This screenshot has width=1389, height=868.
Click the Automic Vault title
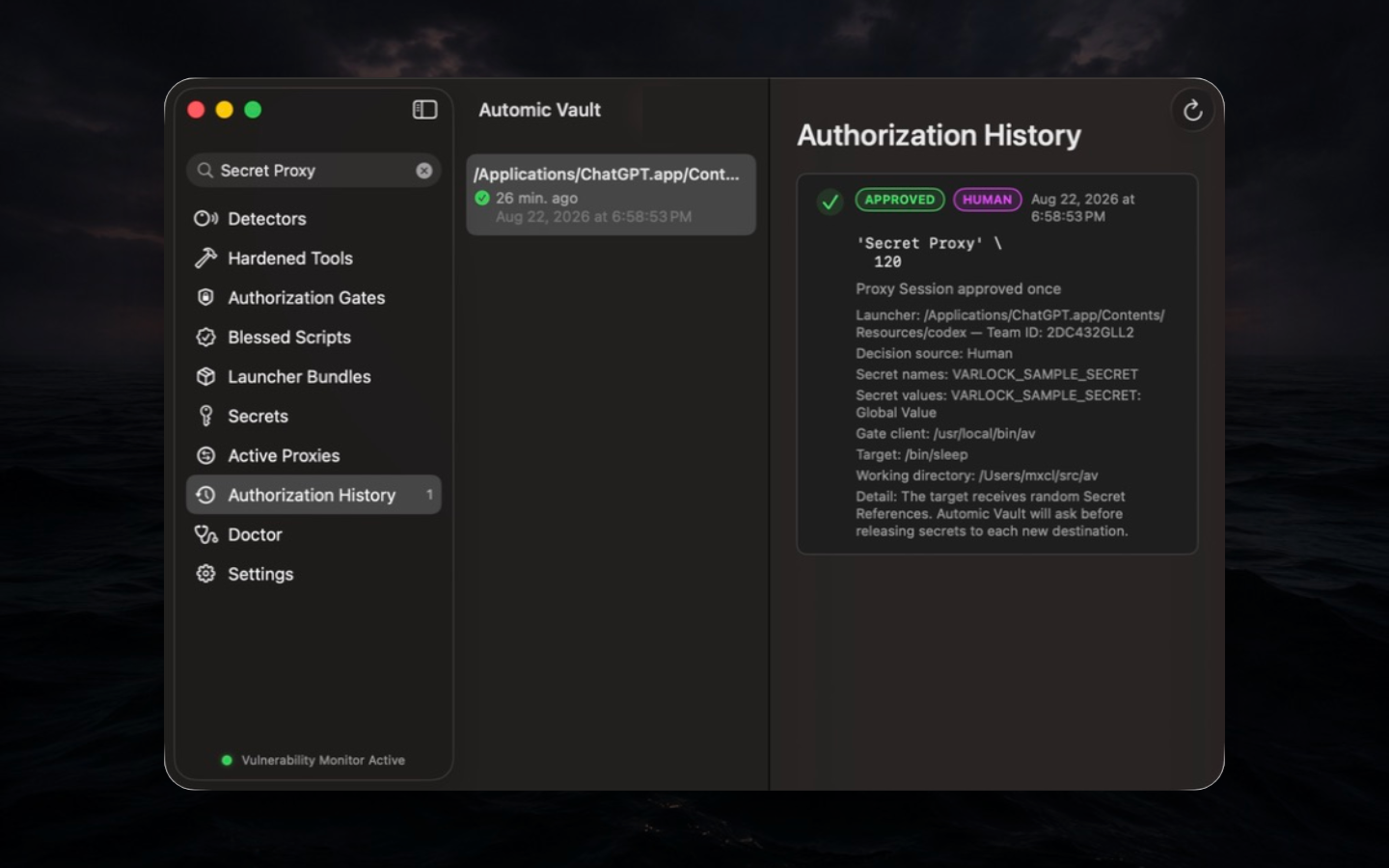click(539, 110)
